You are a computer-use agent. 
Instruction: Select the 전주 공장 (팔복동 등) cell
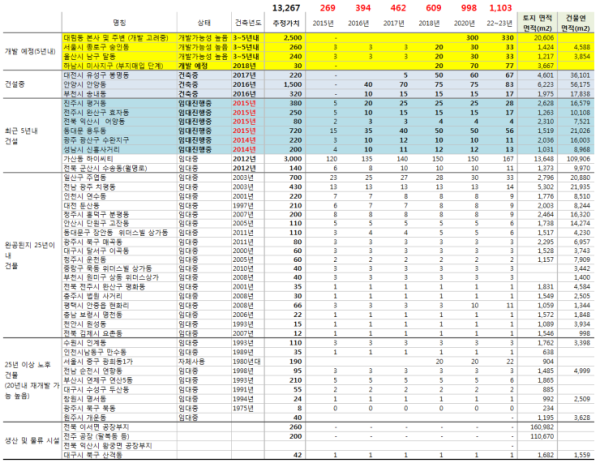[x=96, y=436]
